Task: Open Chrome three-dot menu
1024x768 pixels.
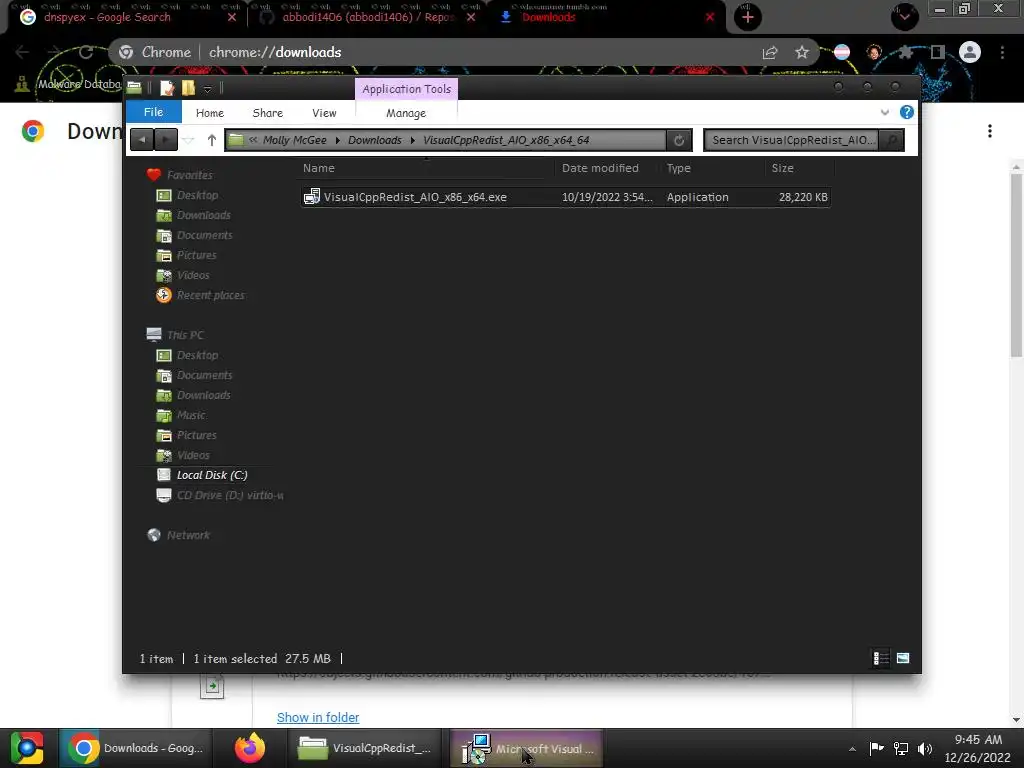Action: [x=1002, y=52]
